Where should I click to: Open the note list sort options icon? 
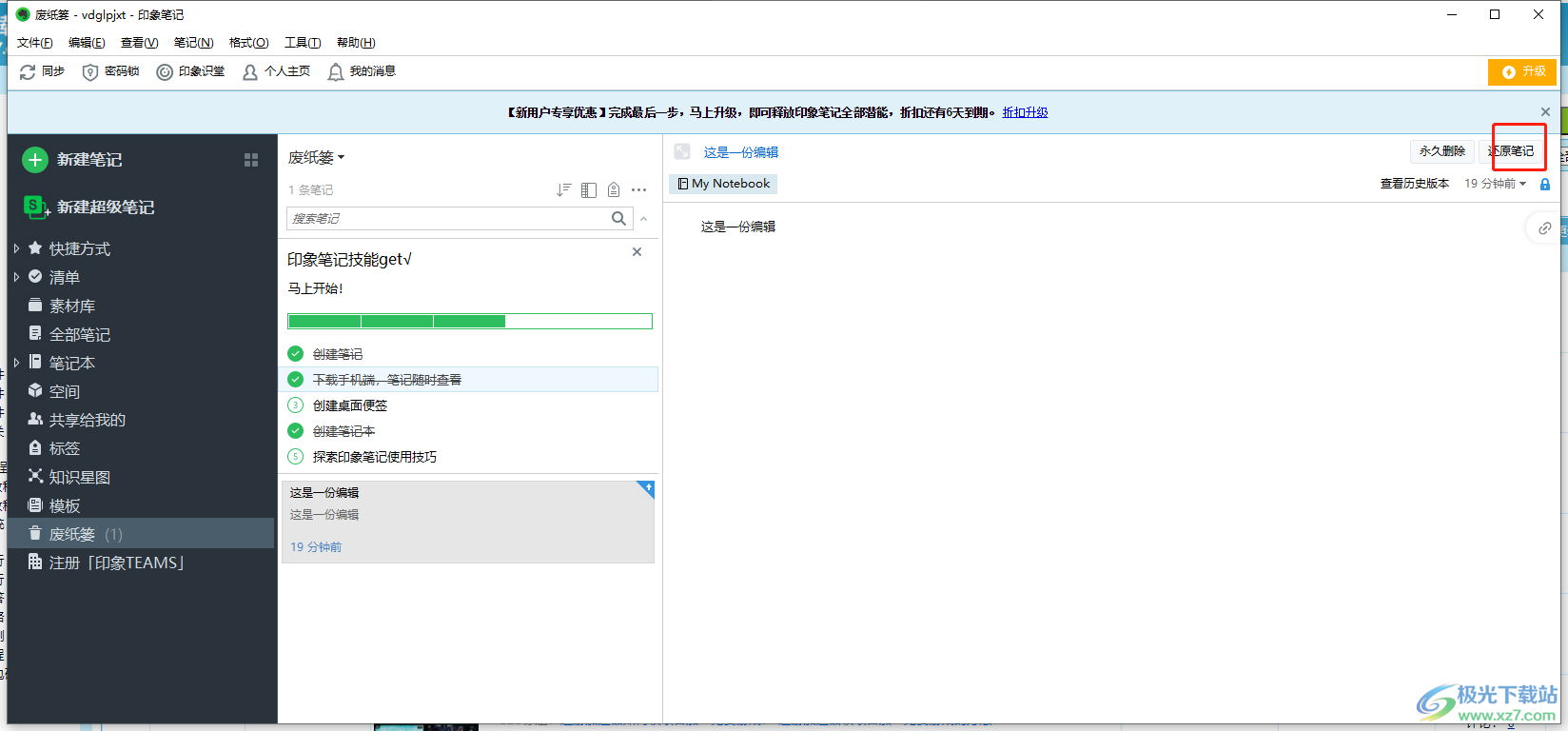tap(564, 190)
